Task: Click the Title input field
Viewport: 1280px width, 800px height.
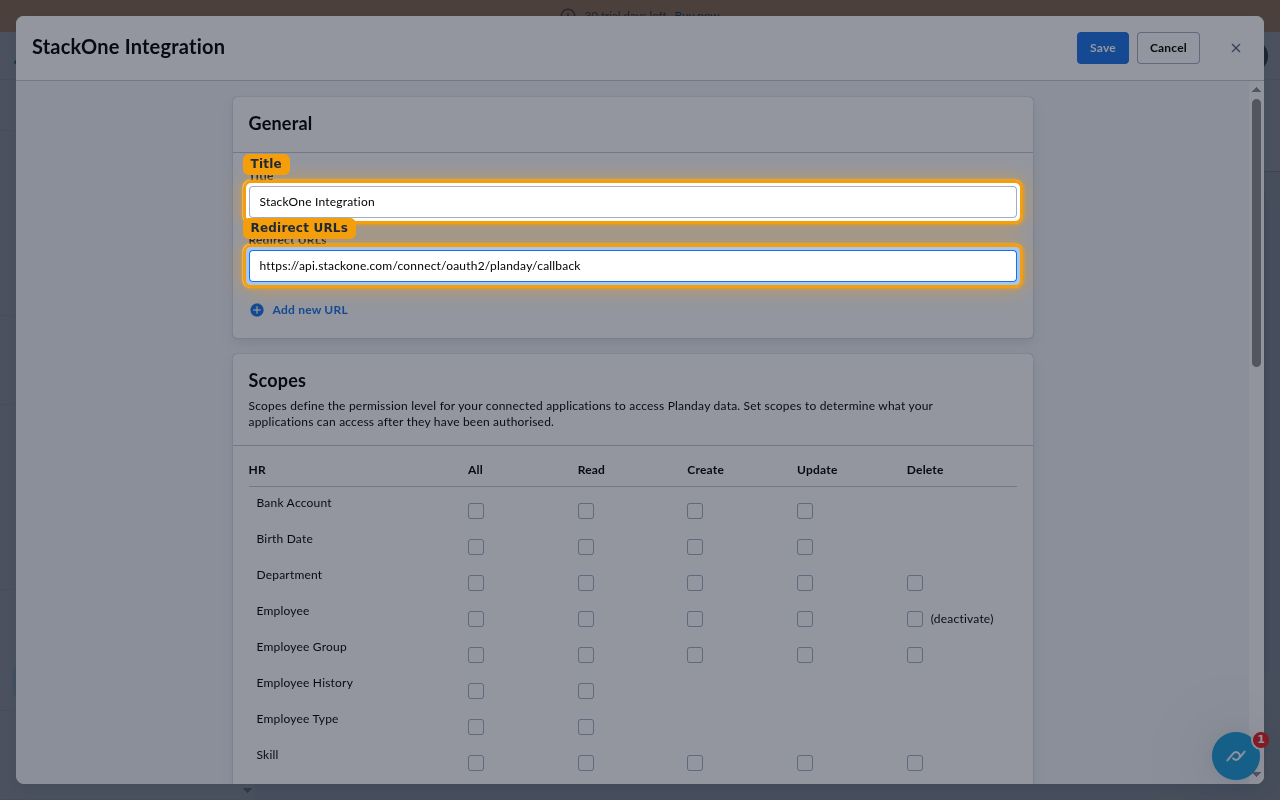Action: [632, 202]
